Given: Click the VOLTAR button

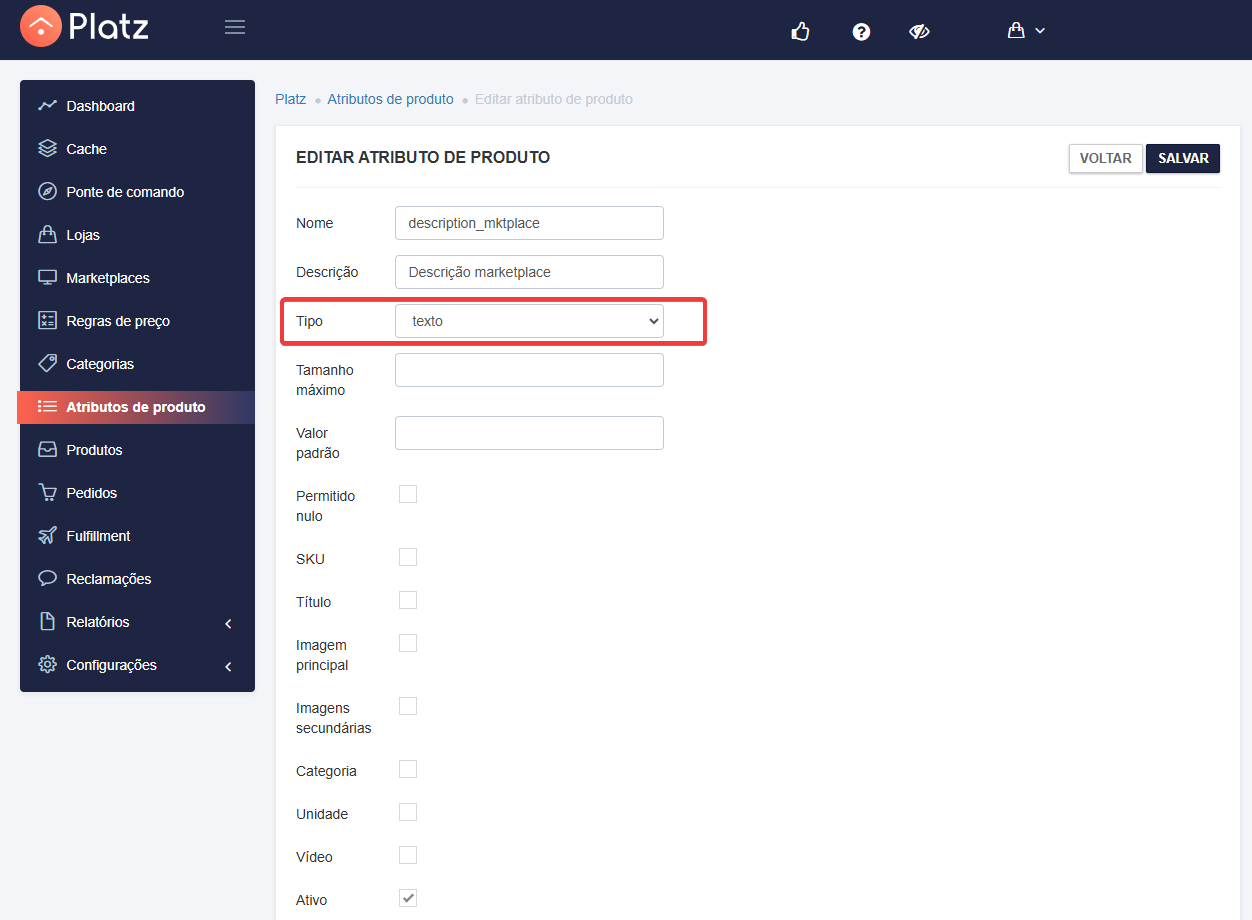Looking at the screenshot, I should coord(1105,158).
